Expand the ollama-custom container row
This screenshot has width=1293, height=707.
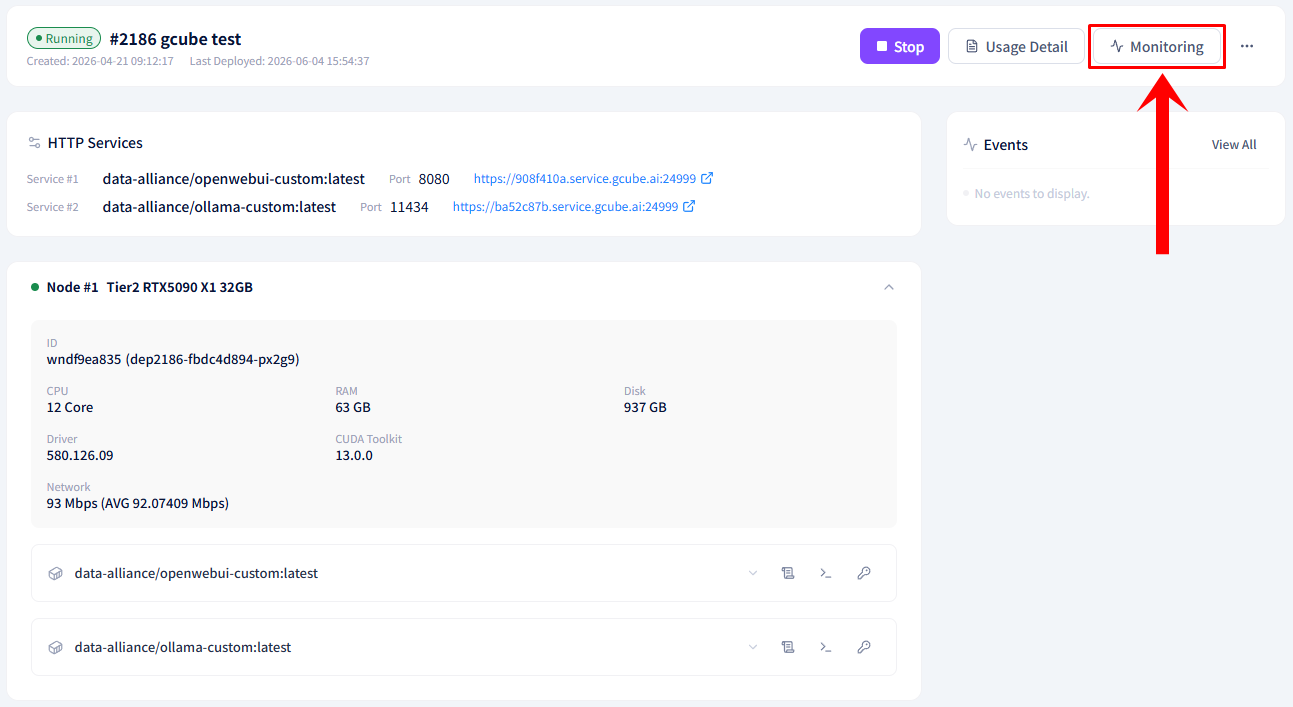(x=753, y=647)
